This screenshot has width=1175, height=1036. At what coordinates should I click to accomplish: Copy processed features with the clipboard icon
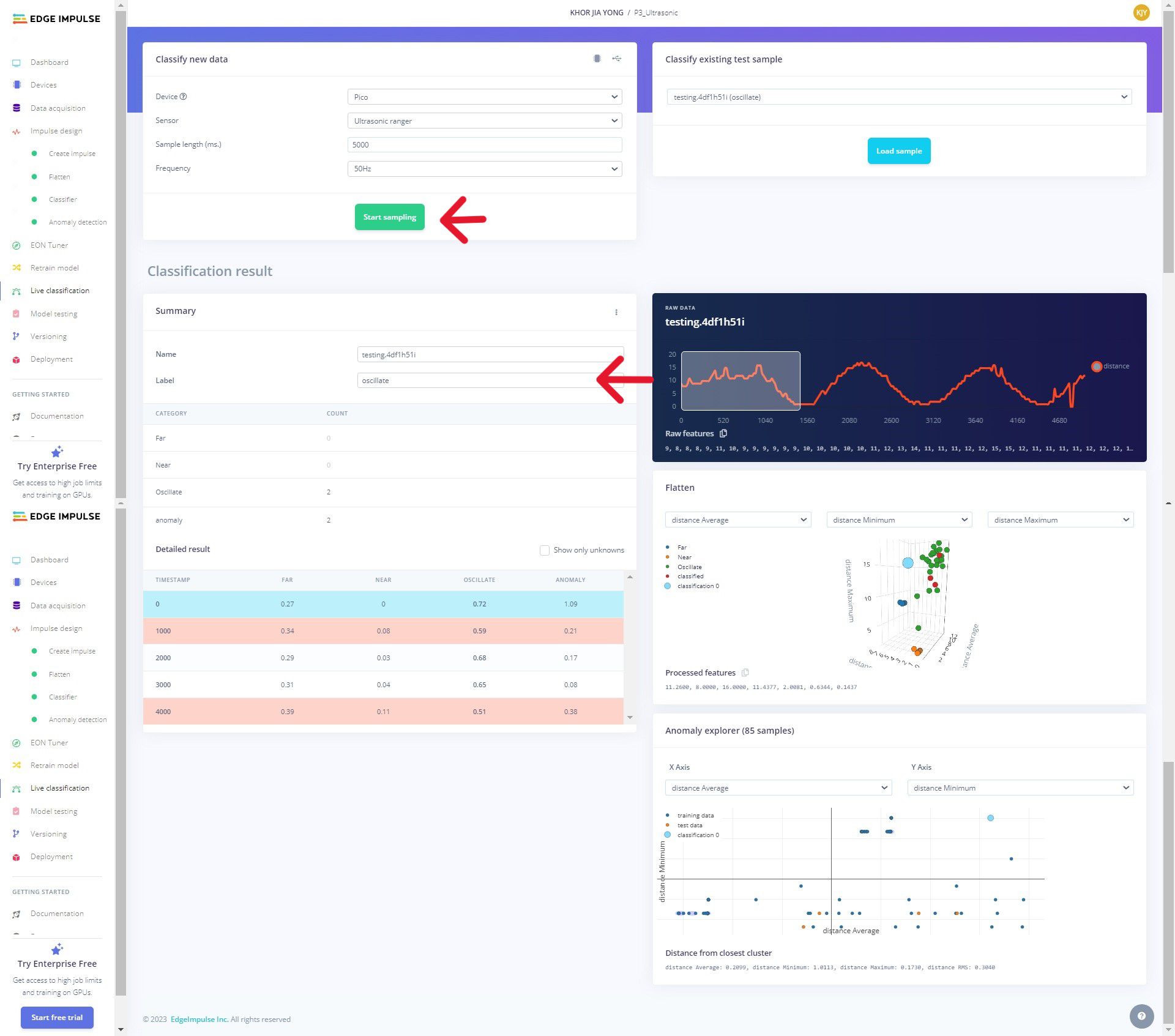click(x=745, y=673)
